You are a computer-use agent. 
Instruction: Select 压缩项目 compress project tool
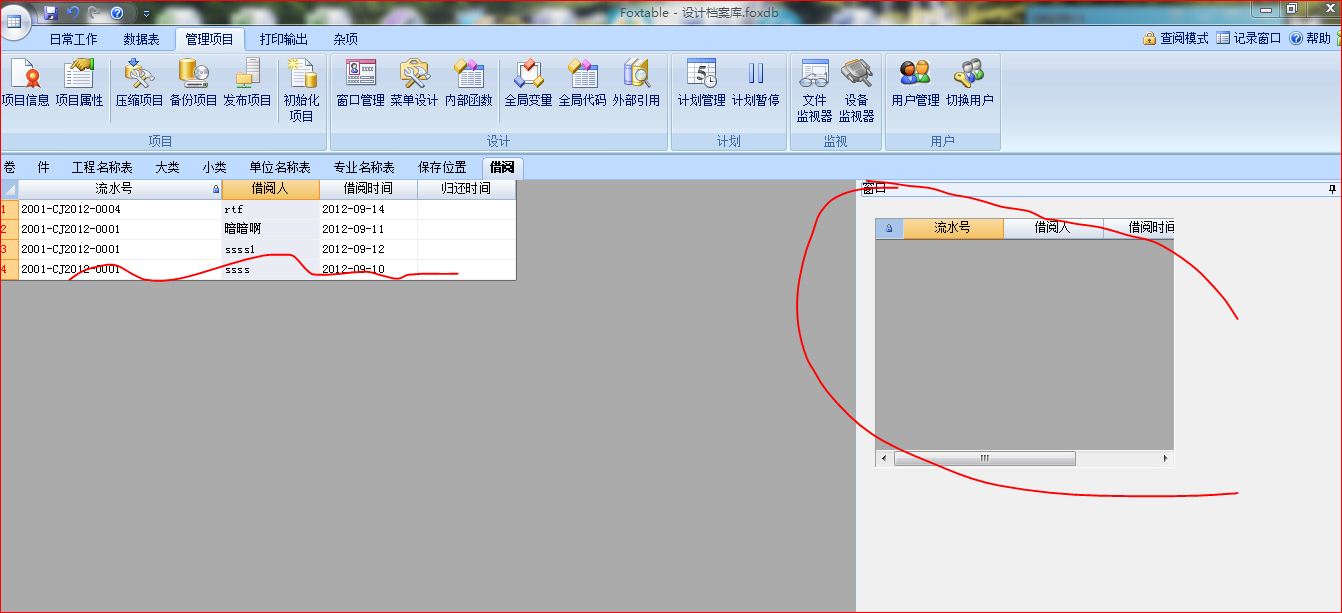tap(139, 83)
